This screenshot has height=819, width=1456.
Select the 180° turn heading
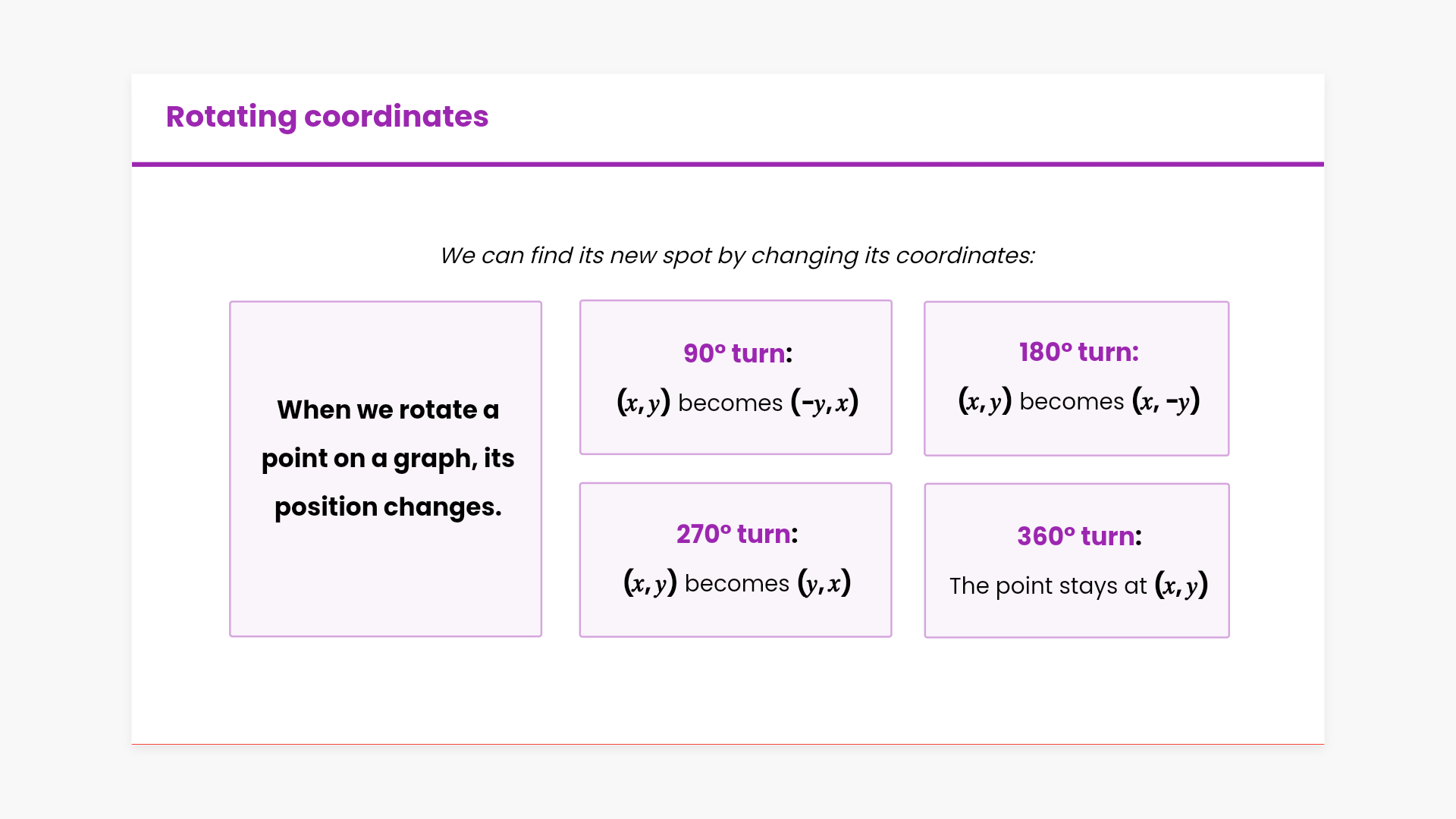pos(1078,352)
